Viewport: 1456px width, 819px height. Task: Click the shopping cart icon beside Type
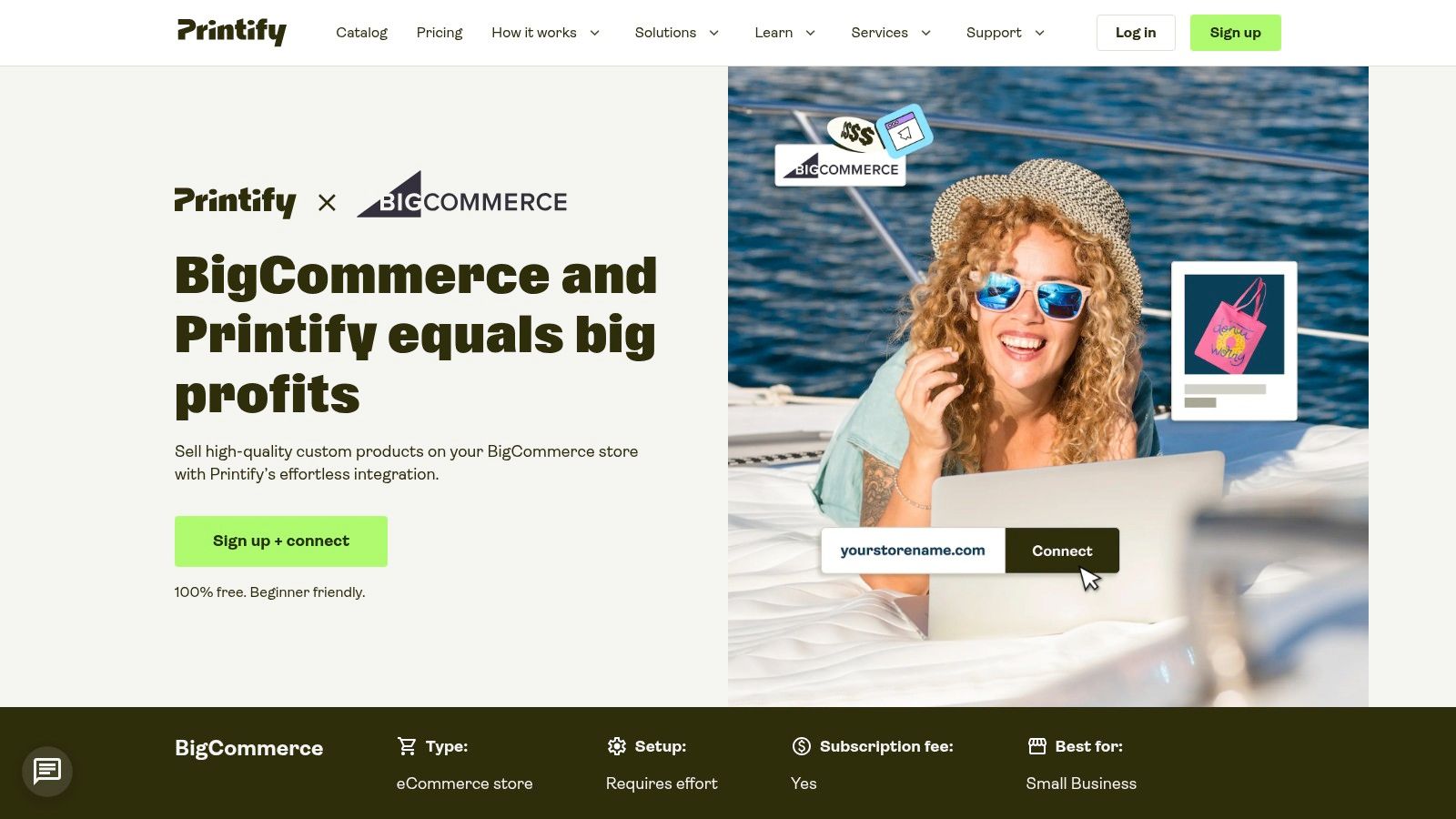pyautogui.click(x=407, y=746)
